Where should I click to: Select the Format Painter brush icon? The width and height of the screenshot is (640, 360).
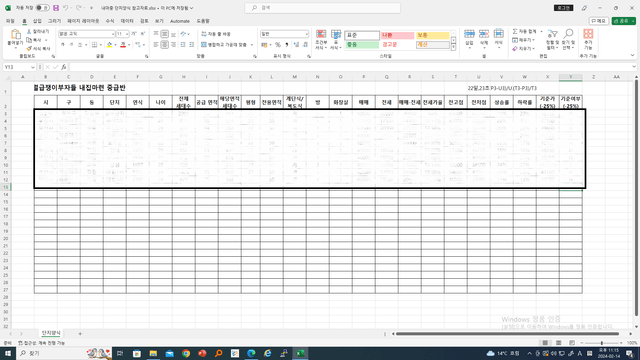click(29, 49)
